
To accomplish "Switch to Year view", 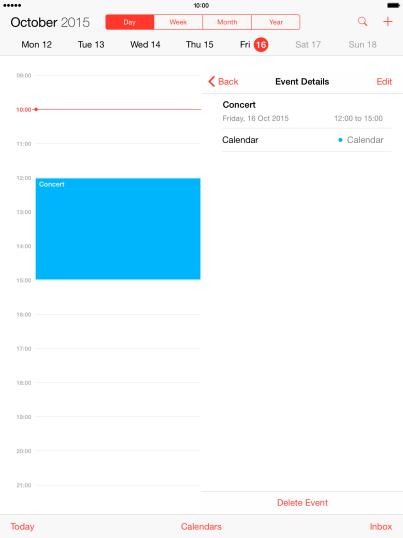I will (276, 22).
